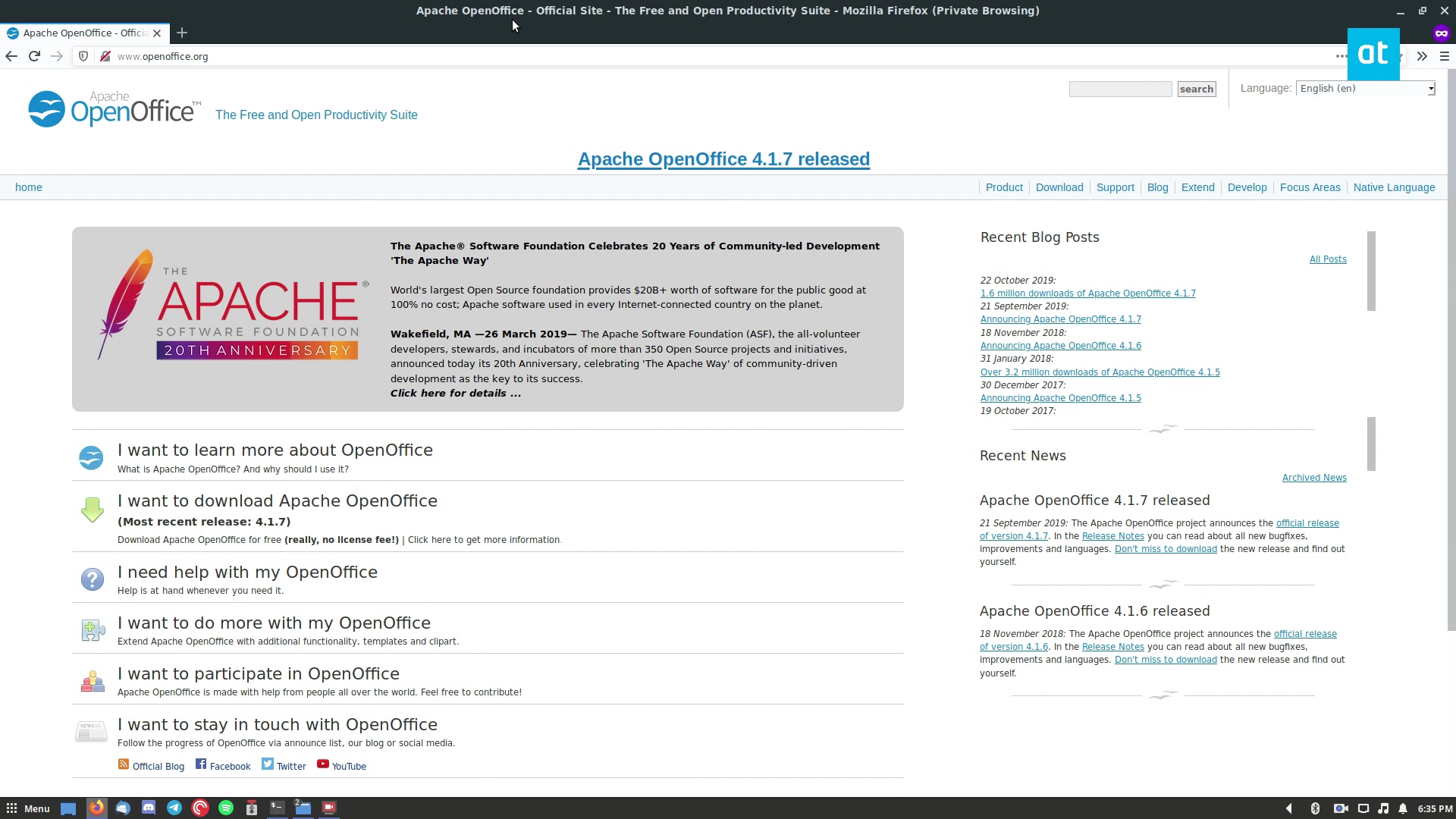Click the Official Blog link
Image resolution: width=1456 pixels, height=819 pixels.
(158, 766)
